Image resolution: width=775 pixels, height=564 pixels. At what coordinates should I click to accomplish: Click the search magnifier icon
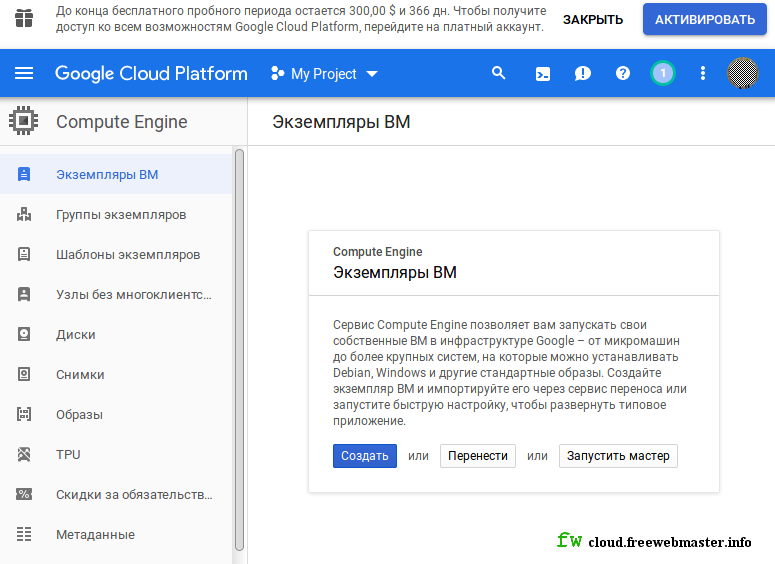499,73
